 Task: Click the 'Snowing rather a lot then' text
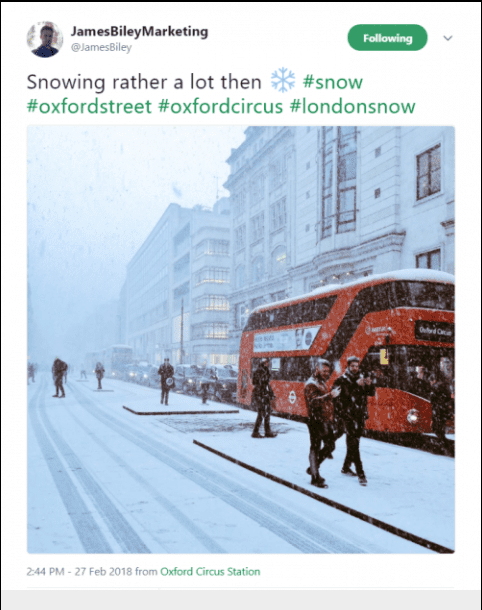click(144, 82)
